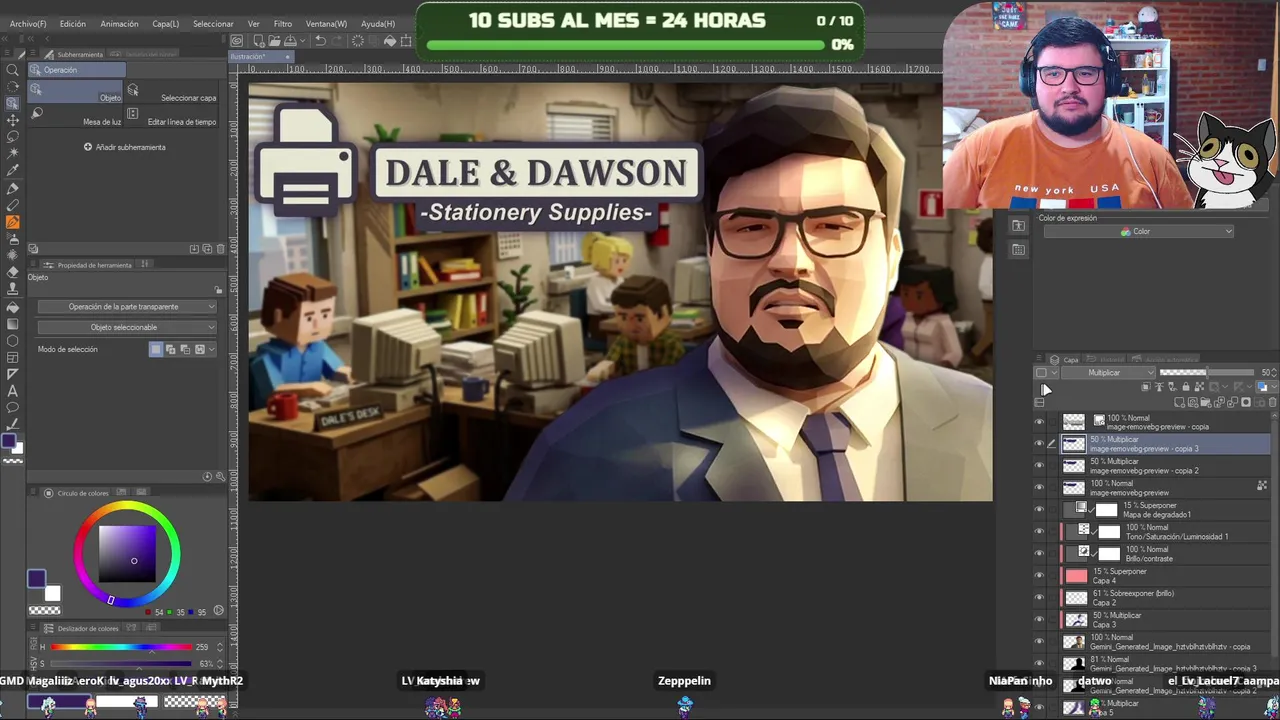Select the Pen tool
1280x720 pixels.
coord(13,188)
